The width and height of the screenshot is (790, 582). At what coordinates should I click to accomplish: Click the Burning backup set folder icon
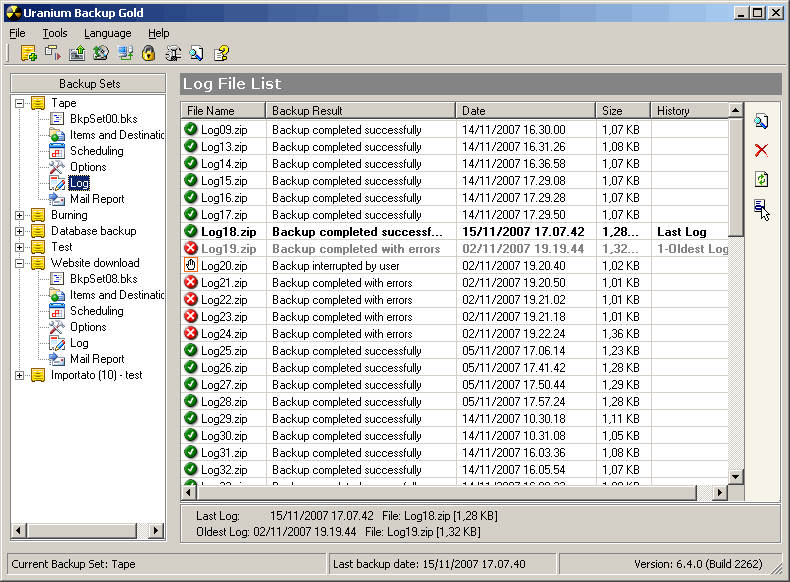click(38, 215)
